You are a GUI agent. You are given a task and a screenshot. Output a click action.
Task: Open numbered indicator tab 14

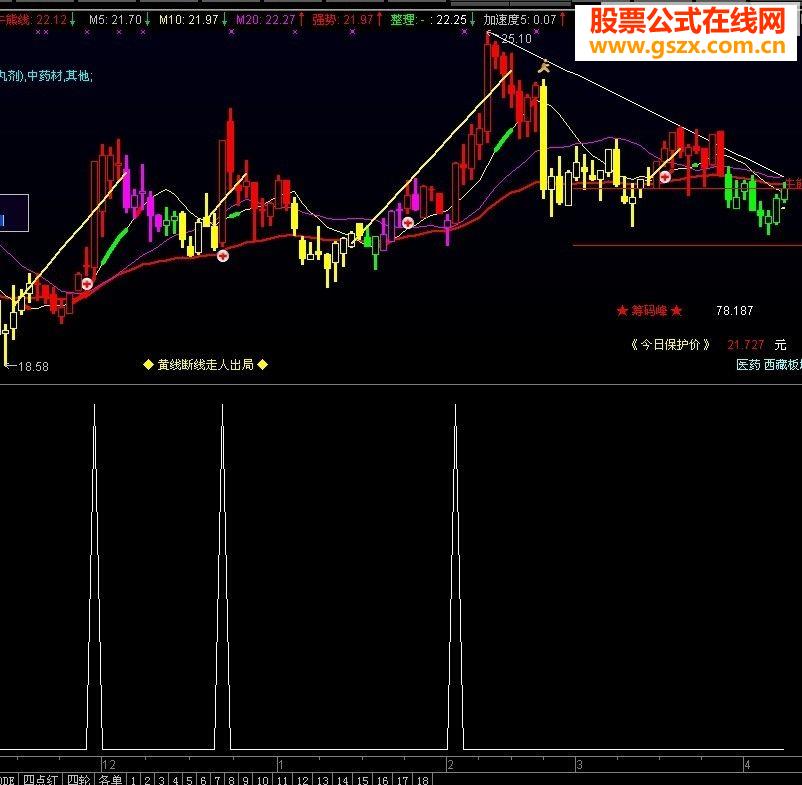pos(343,780)
